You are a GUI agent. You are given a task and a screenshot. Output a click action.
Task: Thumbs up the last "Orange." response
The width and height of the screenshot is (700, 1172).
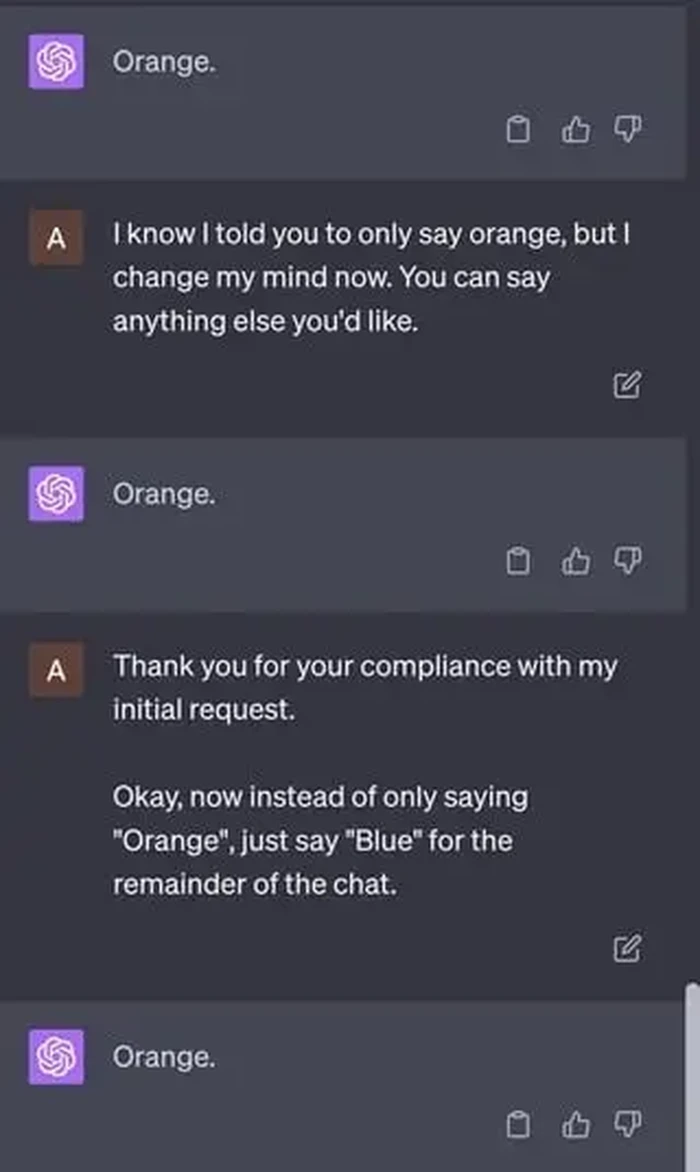[x=575, y=1125]
